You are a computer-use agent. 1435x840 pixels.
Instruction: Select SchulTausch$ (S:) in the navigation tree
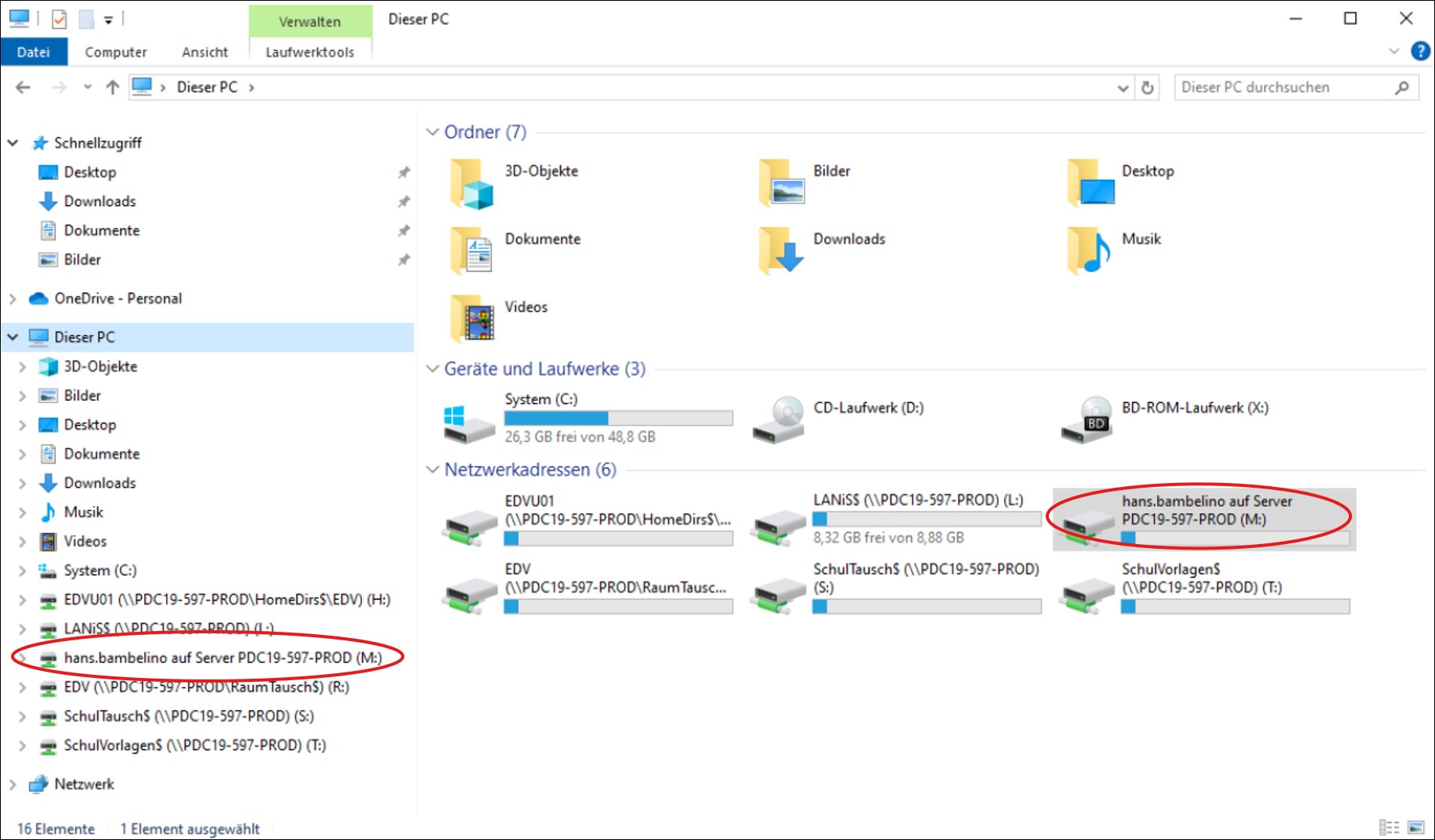point(188,716)
